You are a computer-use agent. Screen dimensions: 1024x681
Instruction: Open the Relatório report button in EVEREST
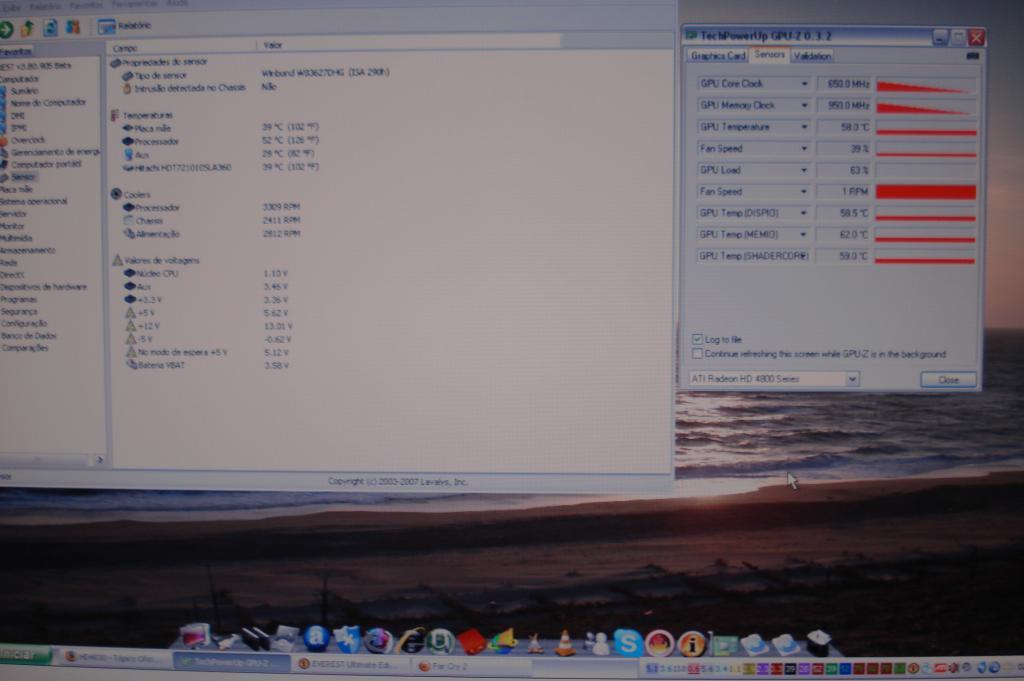tap(124, 26)
